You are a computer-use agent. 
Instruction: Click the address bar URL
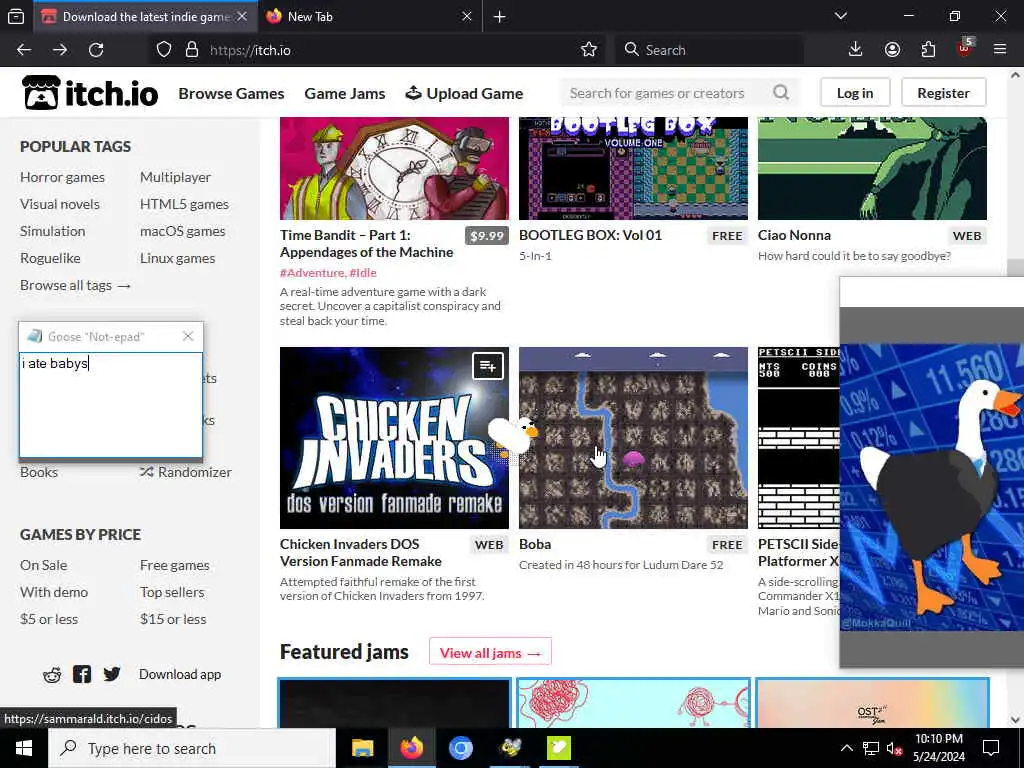click(250, 50)
